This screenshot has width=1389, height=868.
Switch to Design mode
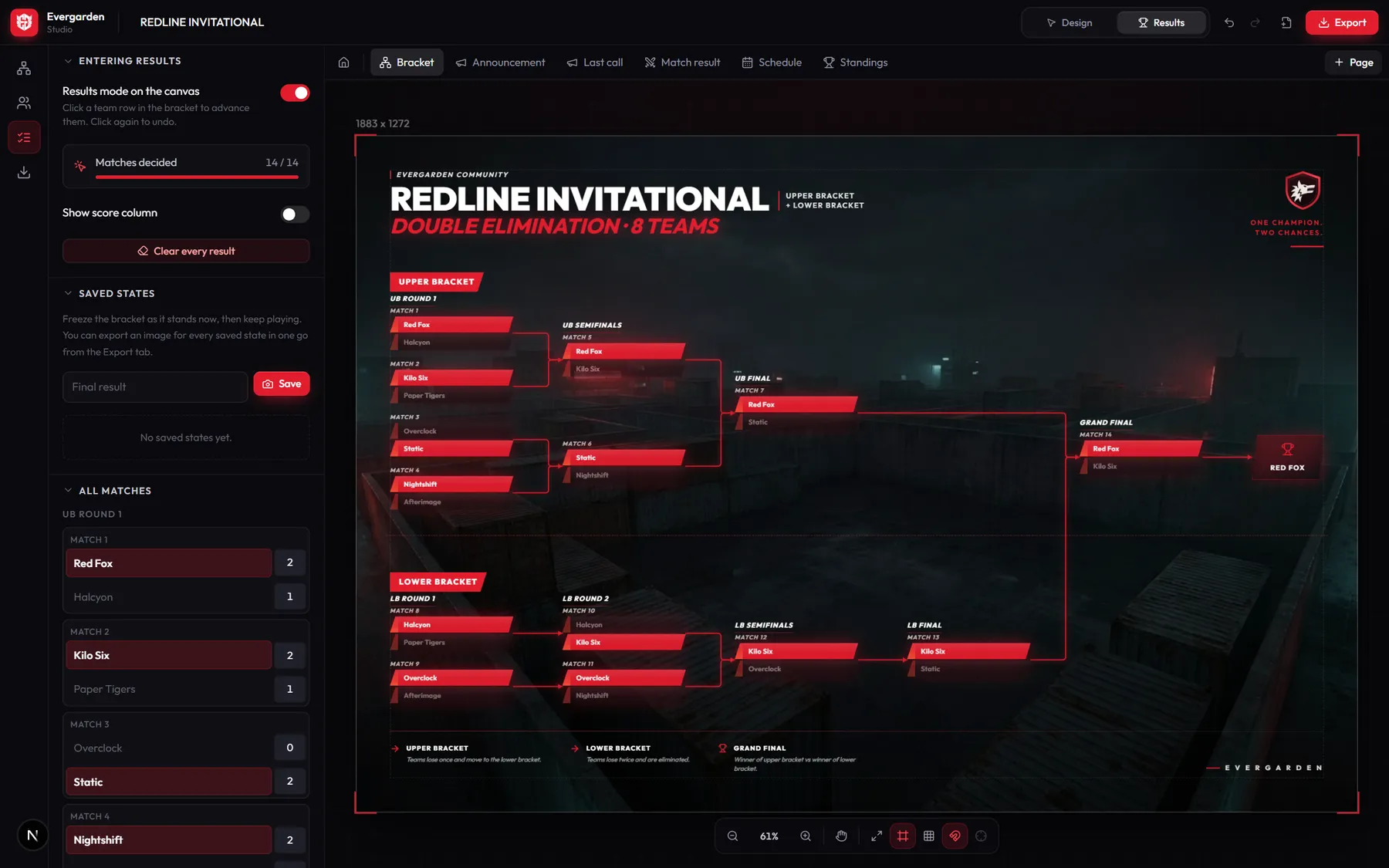[x=1070, y=22]
